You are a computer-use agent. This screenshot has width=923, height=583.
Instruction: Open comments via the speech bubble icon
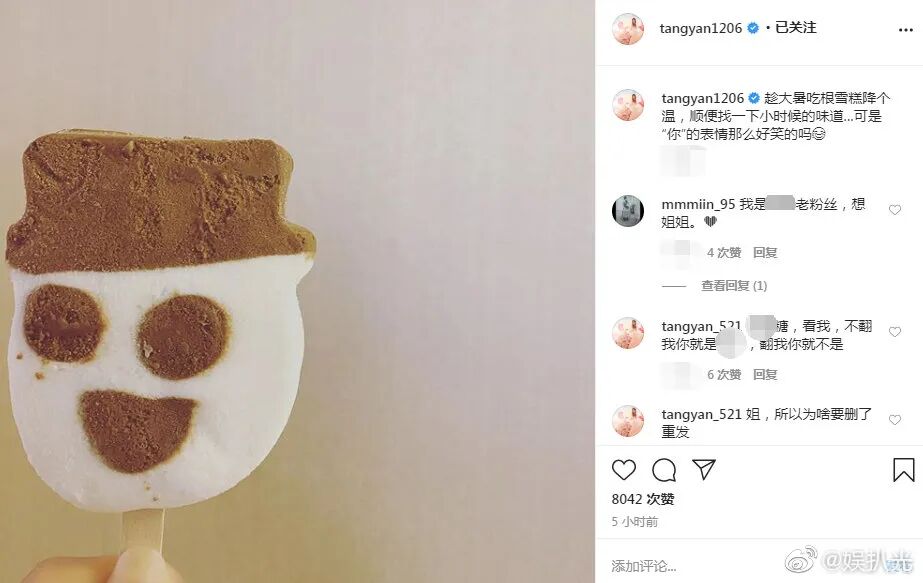coord(664,470)
